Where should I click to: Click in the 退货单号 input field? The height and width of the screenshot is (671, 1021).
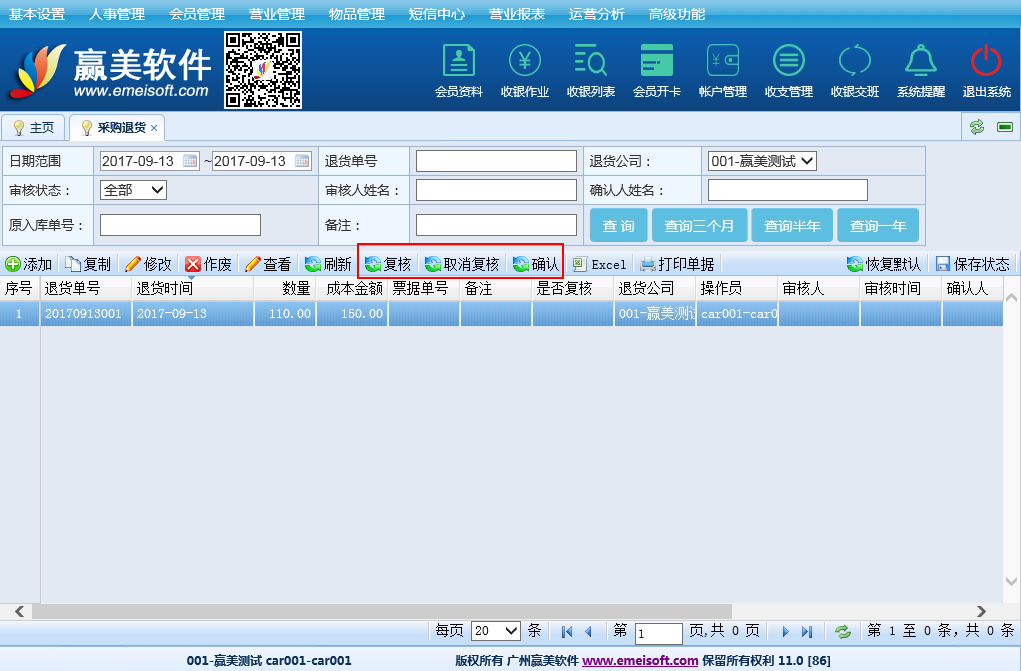click(496, 161)
